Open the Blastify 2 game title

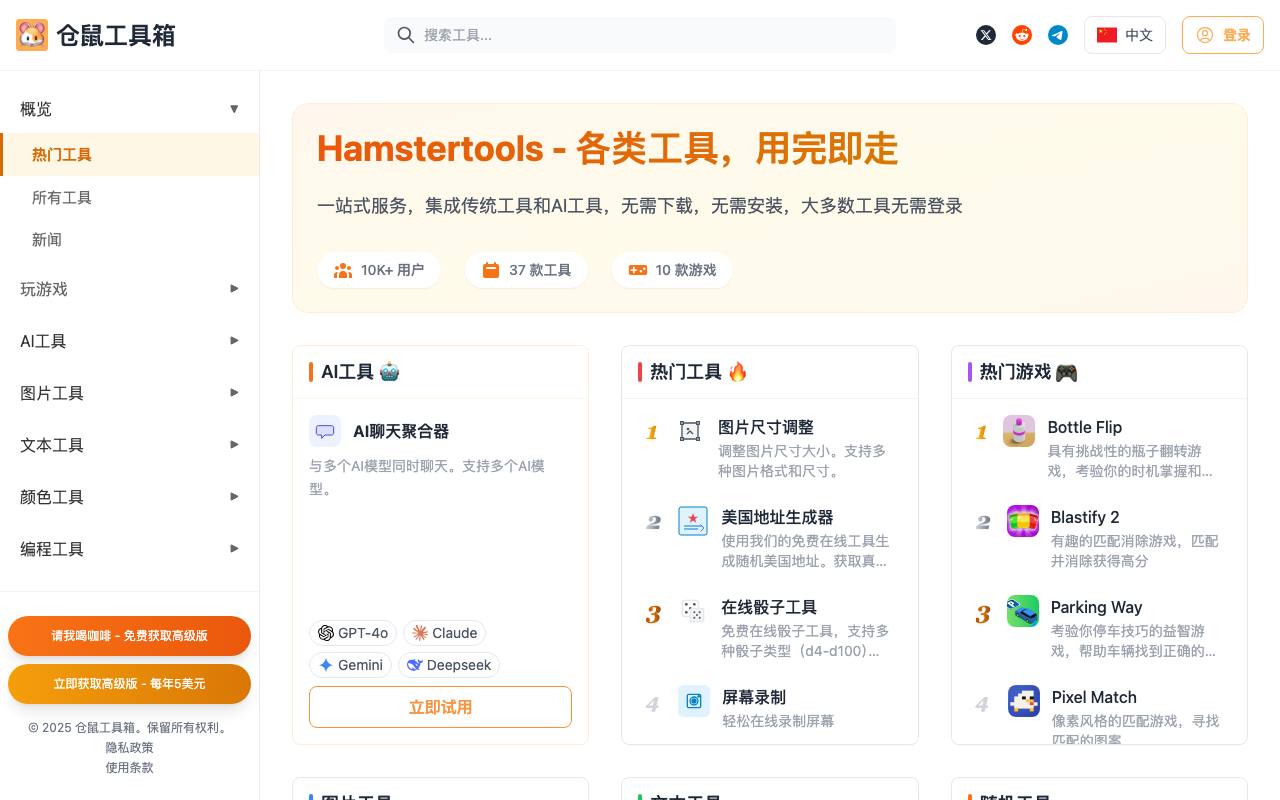1085,517
